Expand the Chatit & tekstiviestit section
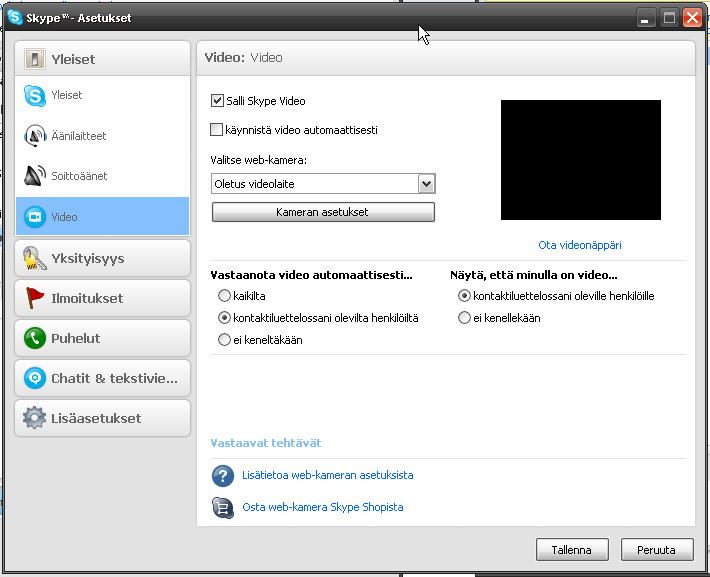Image resolution: width=710 pixels, height=577 pixels. [102, 378]
